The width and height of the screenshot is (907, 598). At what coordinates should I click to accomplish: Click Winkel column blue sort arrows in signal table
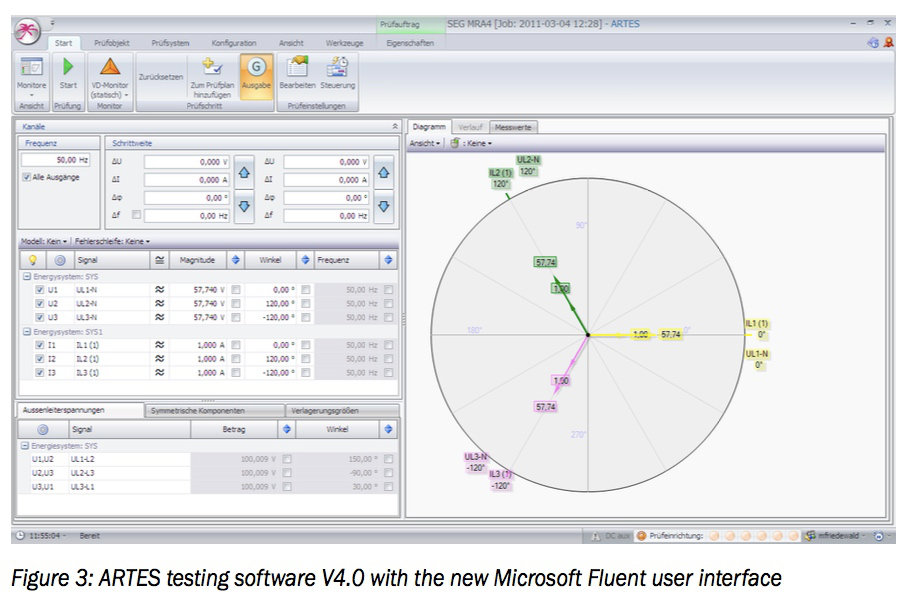(x=305, y=260)
